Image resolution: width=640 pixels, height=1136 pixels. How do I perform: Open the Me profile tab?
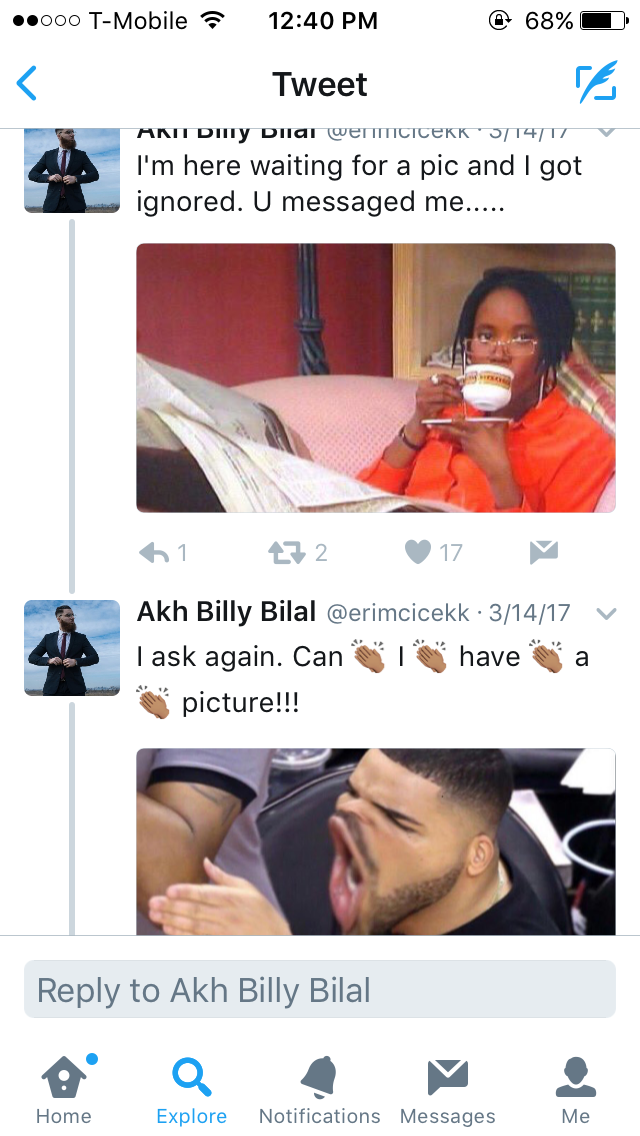point(575,1090)
